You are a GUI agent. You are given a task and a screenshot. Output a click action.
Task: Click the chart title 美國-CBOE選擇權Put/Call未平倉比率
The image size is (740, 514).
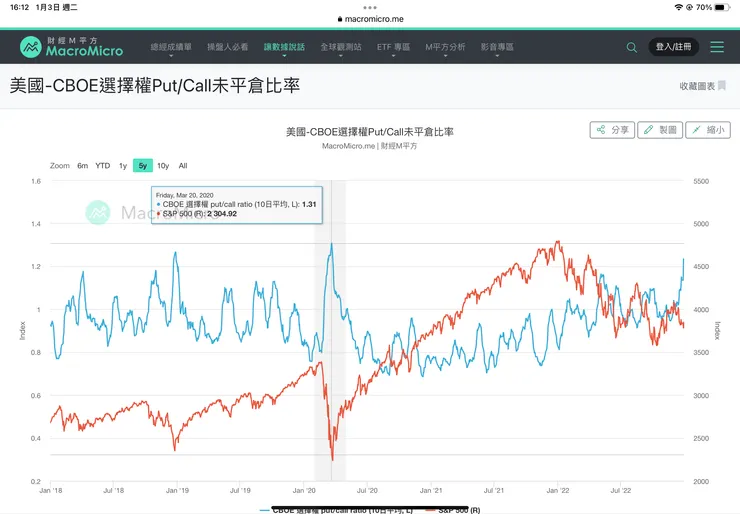pyautogui.click(x=370, y=132)
